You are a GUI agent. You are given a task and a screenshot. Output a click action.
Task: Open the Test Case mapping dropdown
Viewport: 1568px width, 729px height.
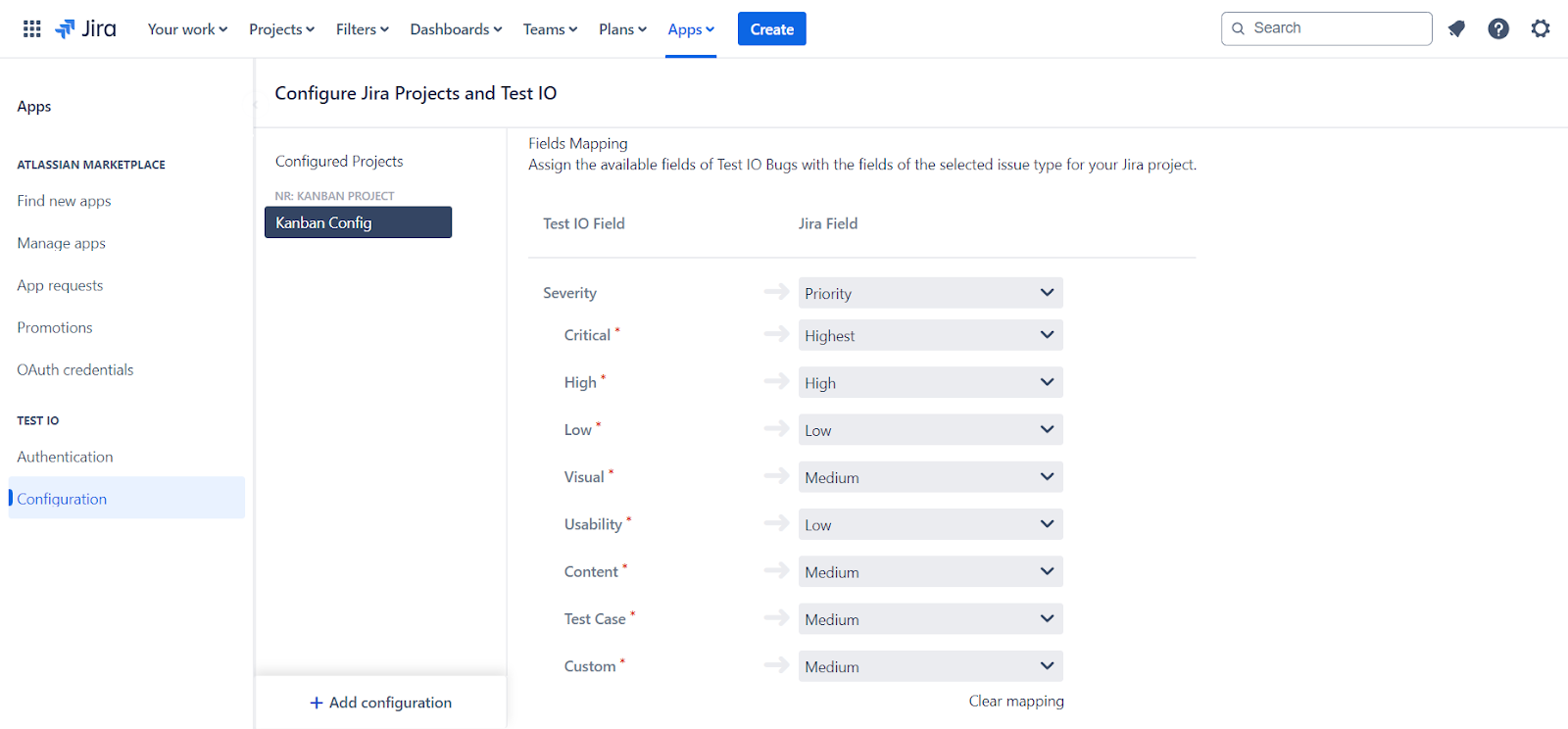[930, 619]
